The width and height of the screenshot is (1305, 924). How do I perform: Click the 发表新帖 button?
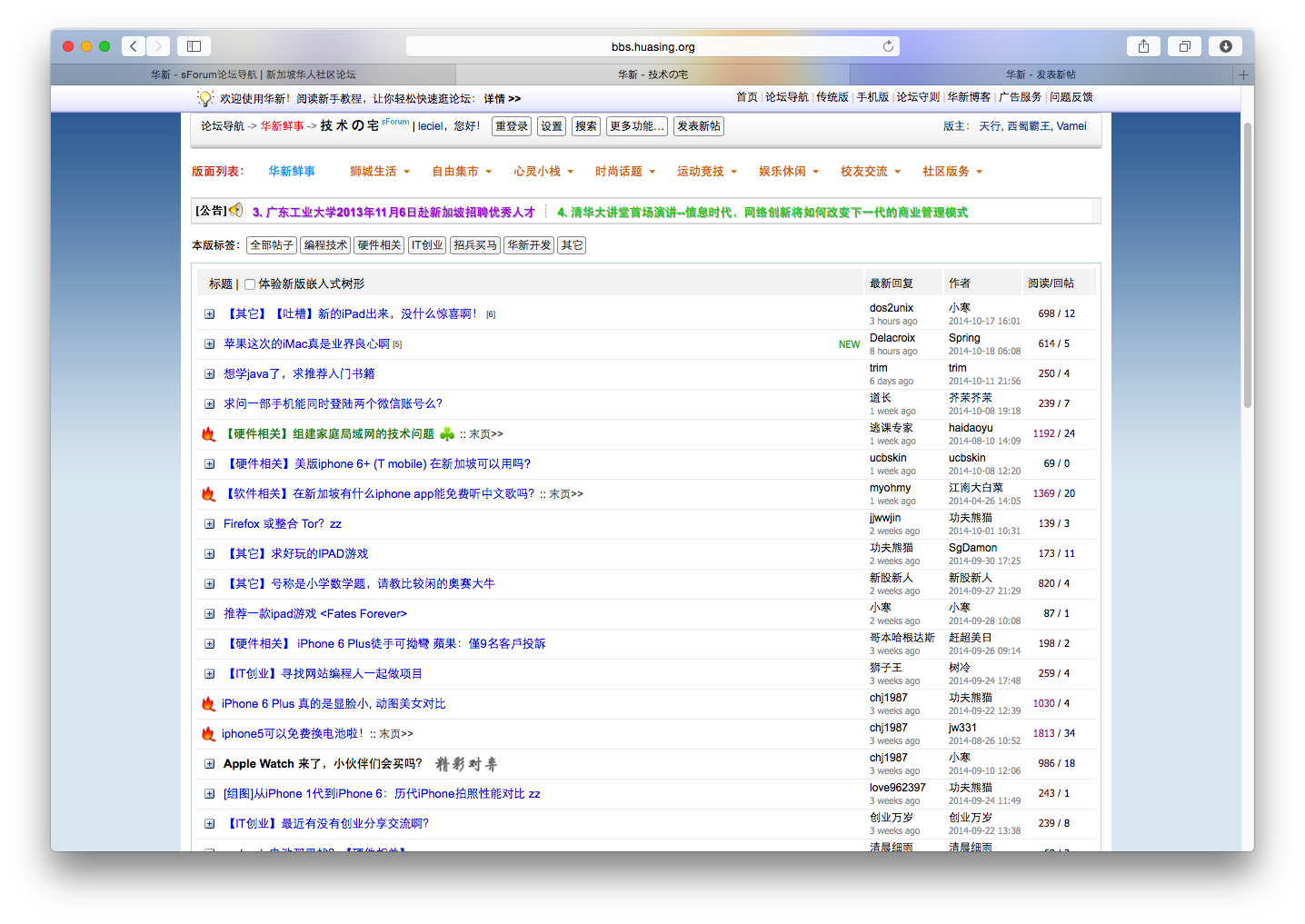pyautogui.click(x=699, y=126)
